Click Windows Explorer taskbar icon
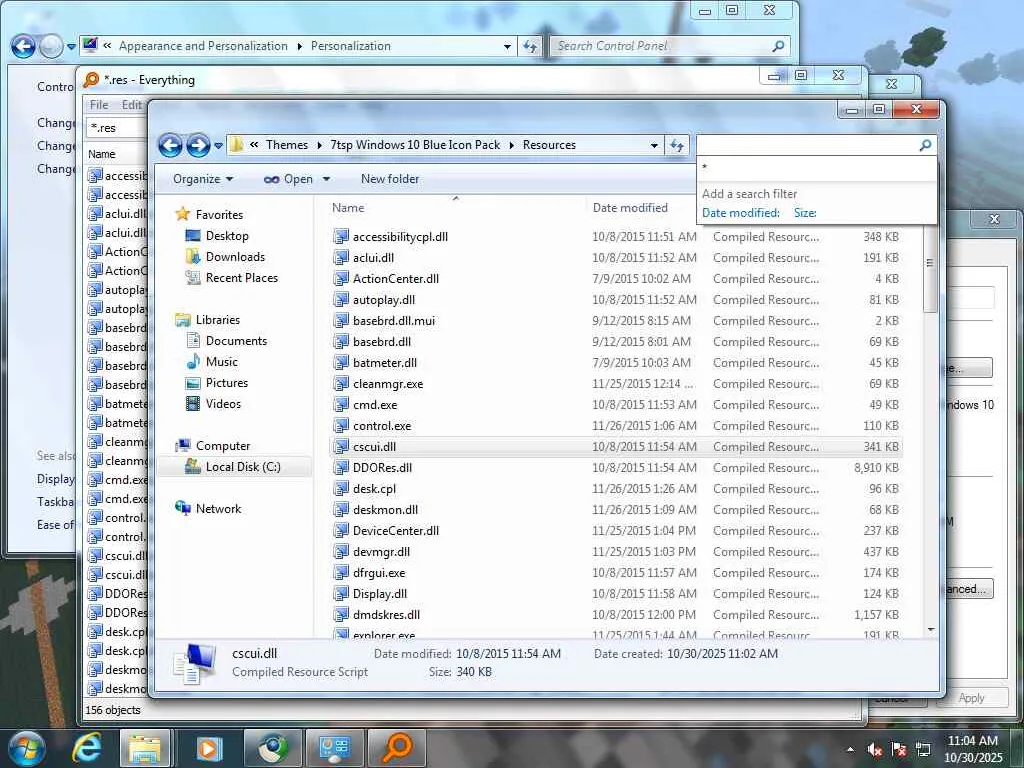The height and width of the screenshot is (768, 1024). click(145, 748)
